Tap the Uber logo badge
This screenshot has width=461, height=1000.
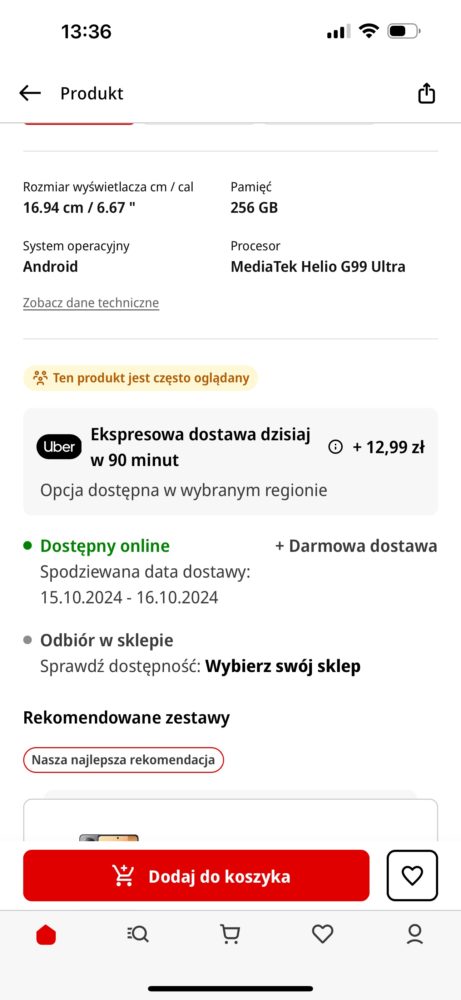59,447
